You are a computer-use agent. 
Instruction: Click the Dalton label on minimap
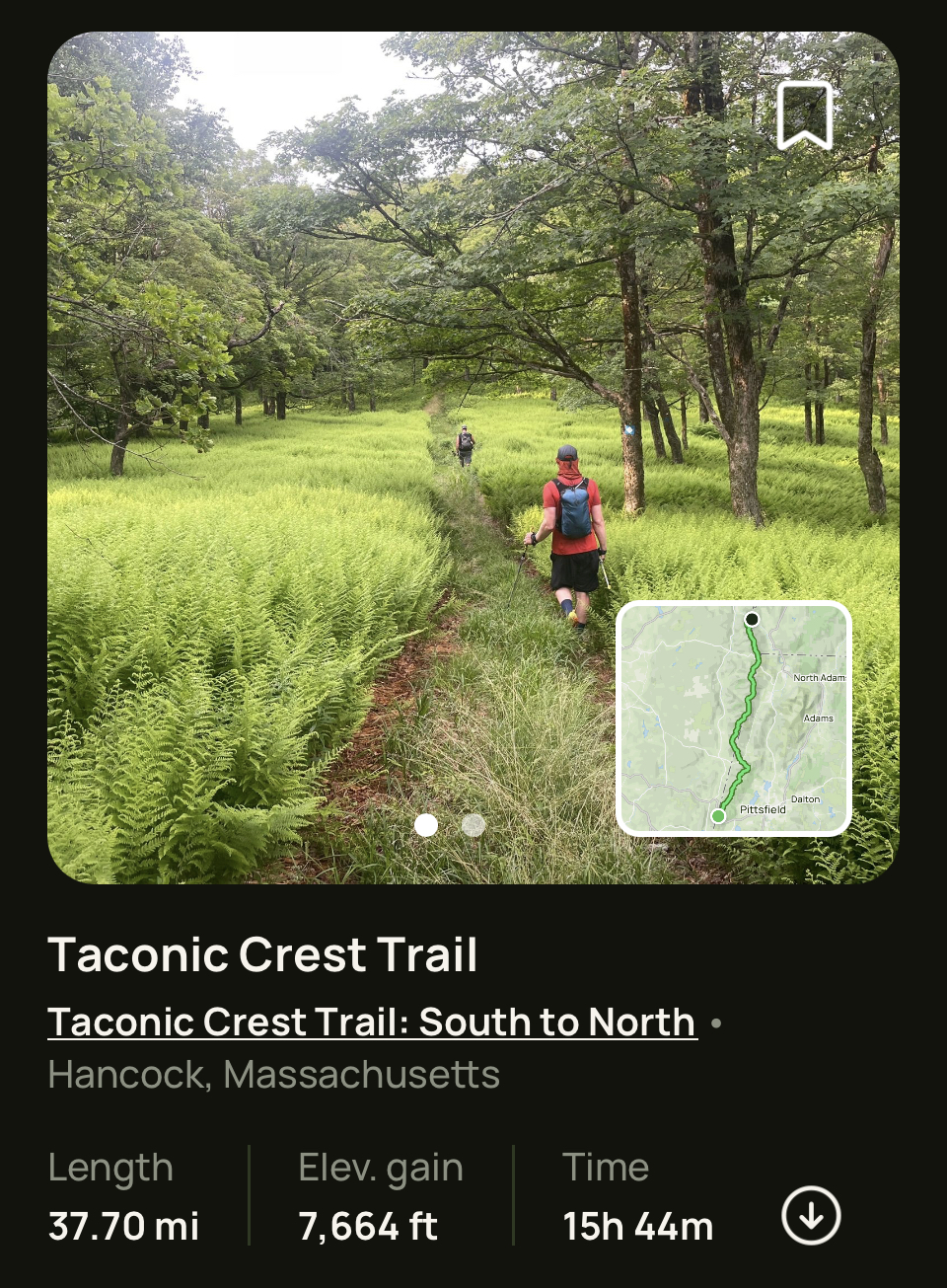(x=805, y=799)
